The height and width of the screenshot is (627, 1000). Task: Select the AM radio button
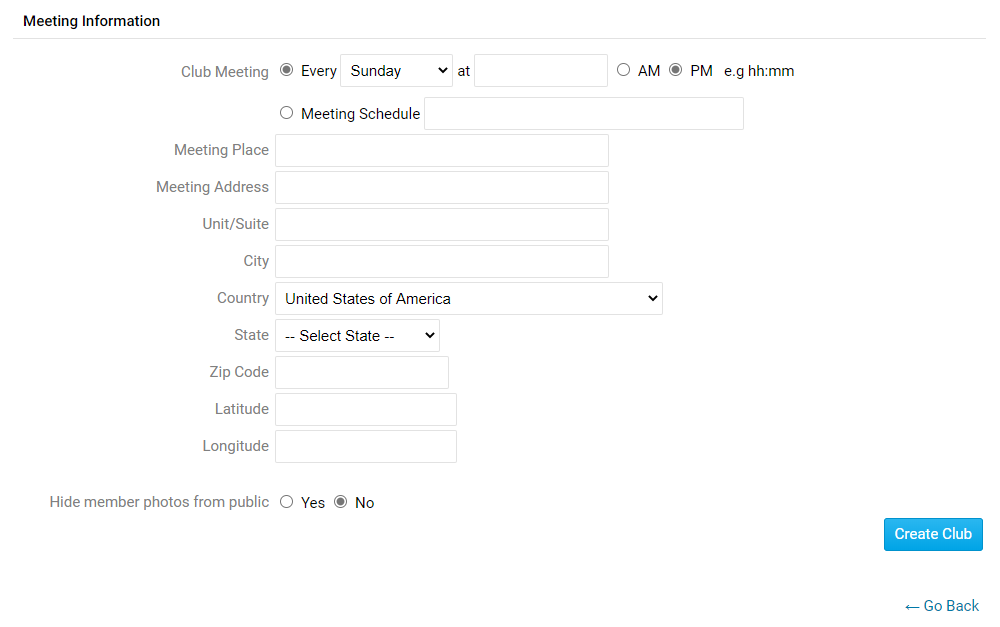coord(624,71)
